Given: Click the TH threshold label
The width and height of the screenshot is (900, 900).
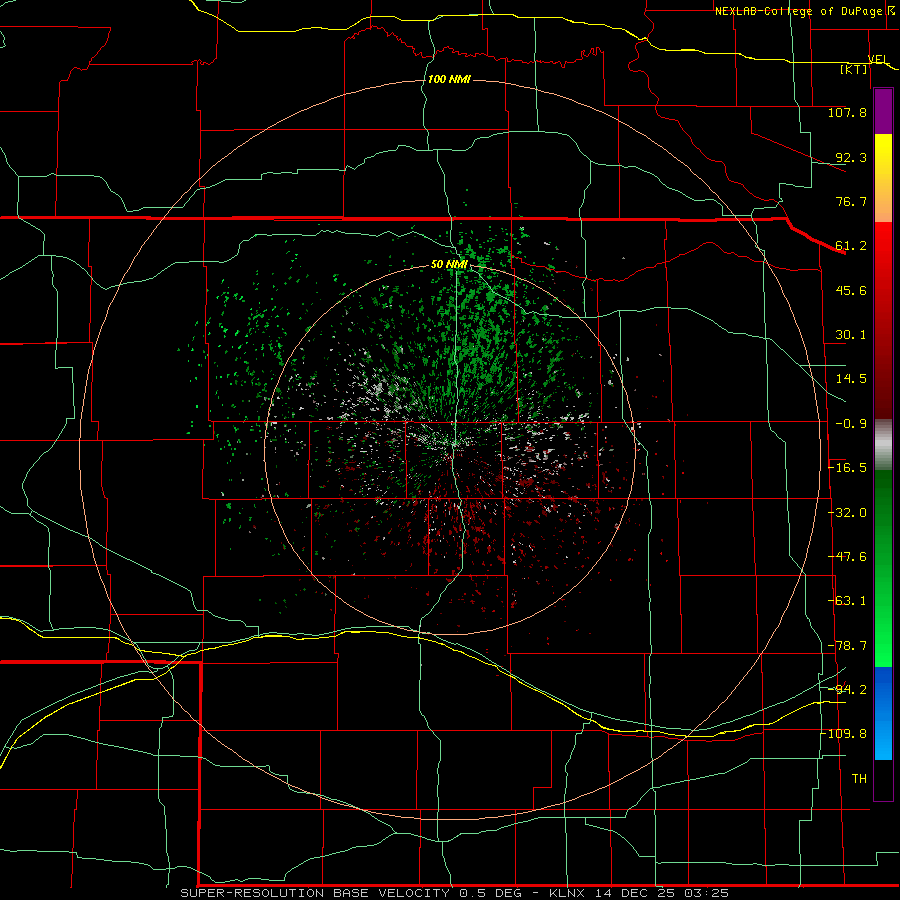Looking at the screenshot, I should click(x=859, y=779).
